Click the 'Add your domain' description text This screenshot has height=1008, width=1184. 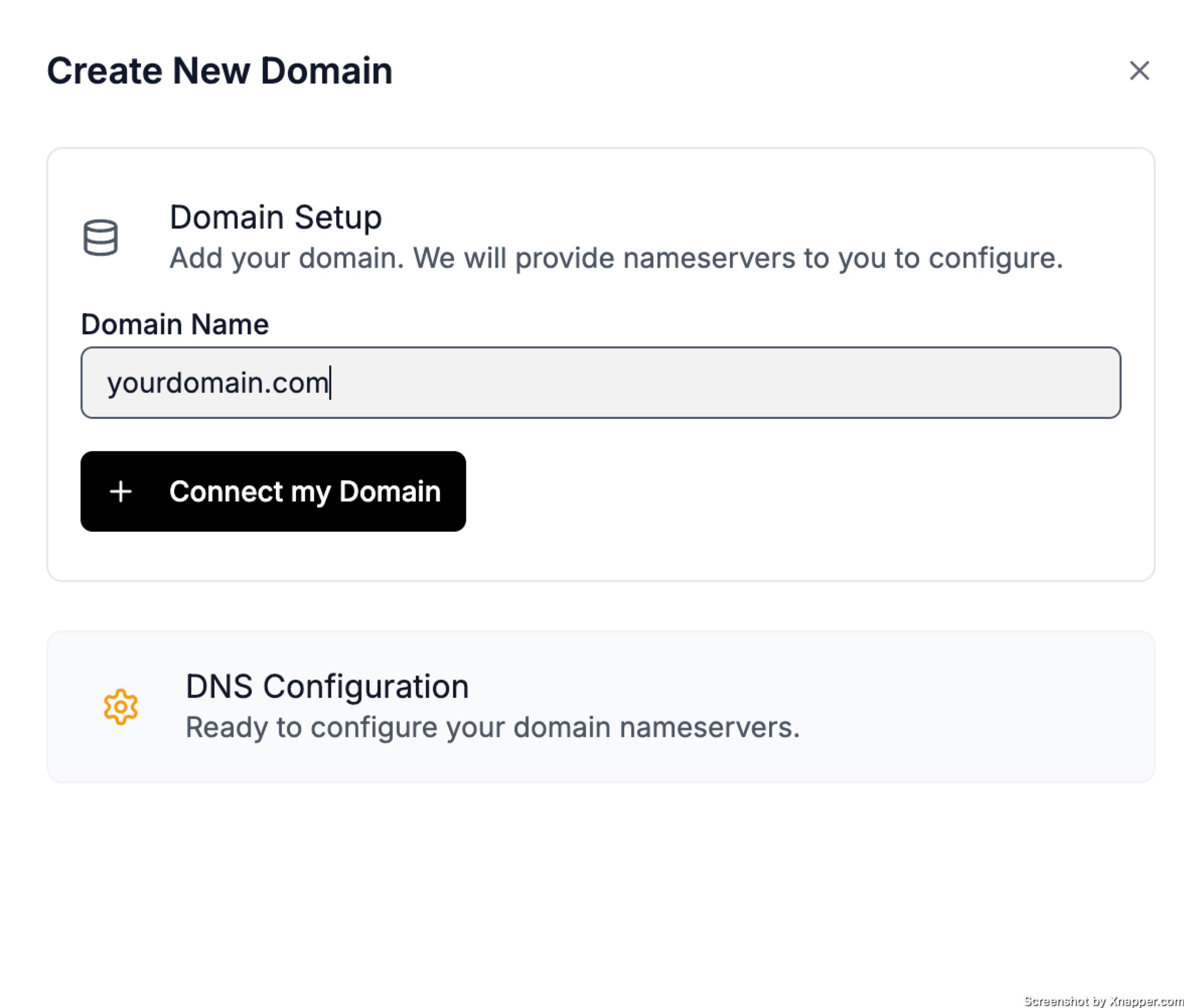616,258
